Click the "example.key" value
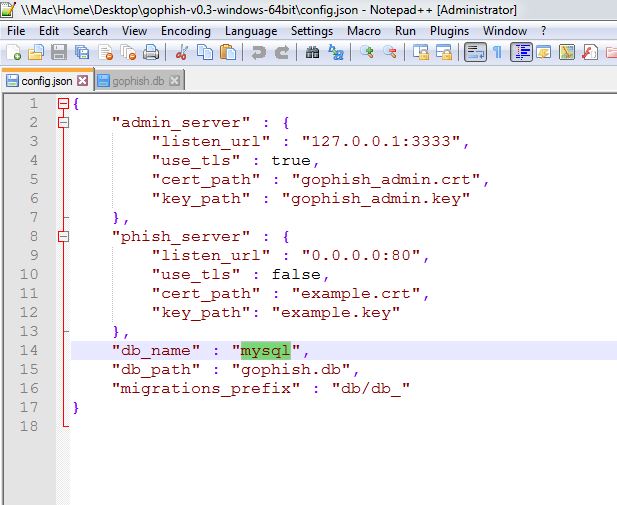Image resolution: width=617 pixels, height=505 pixels. coord(336,313)
